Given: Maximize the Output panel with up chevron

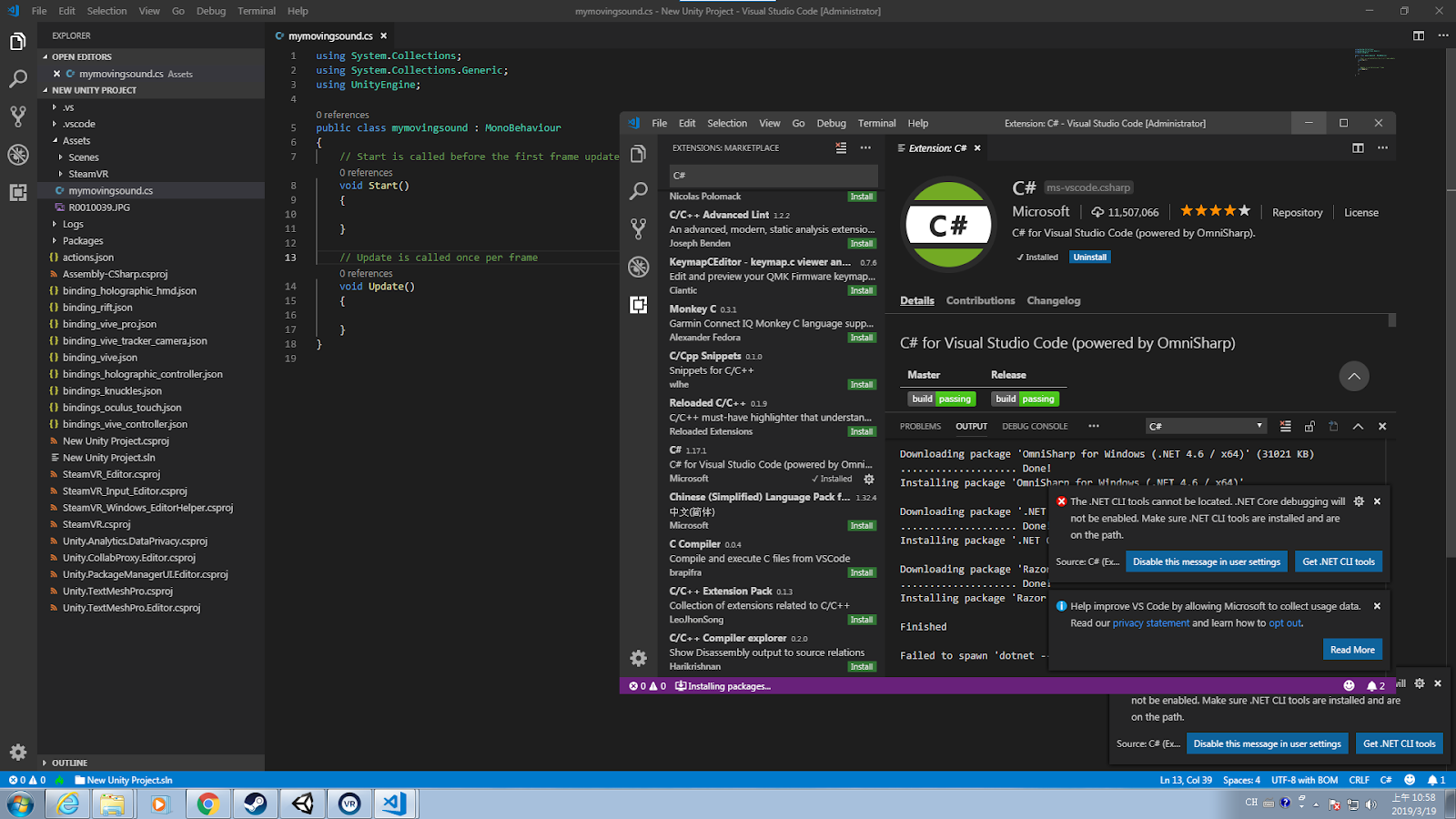Looking at the screenshot, I should [1358, 426].
